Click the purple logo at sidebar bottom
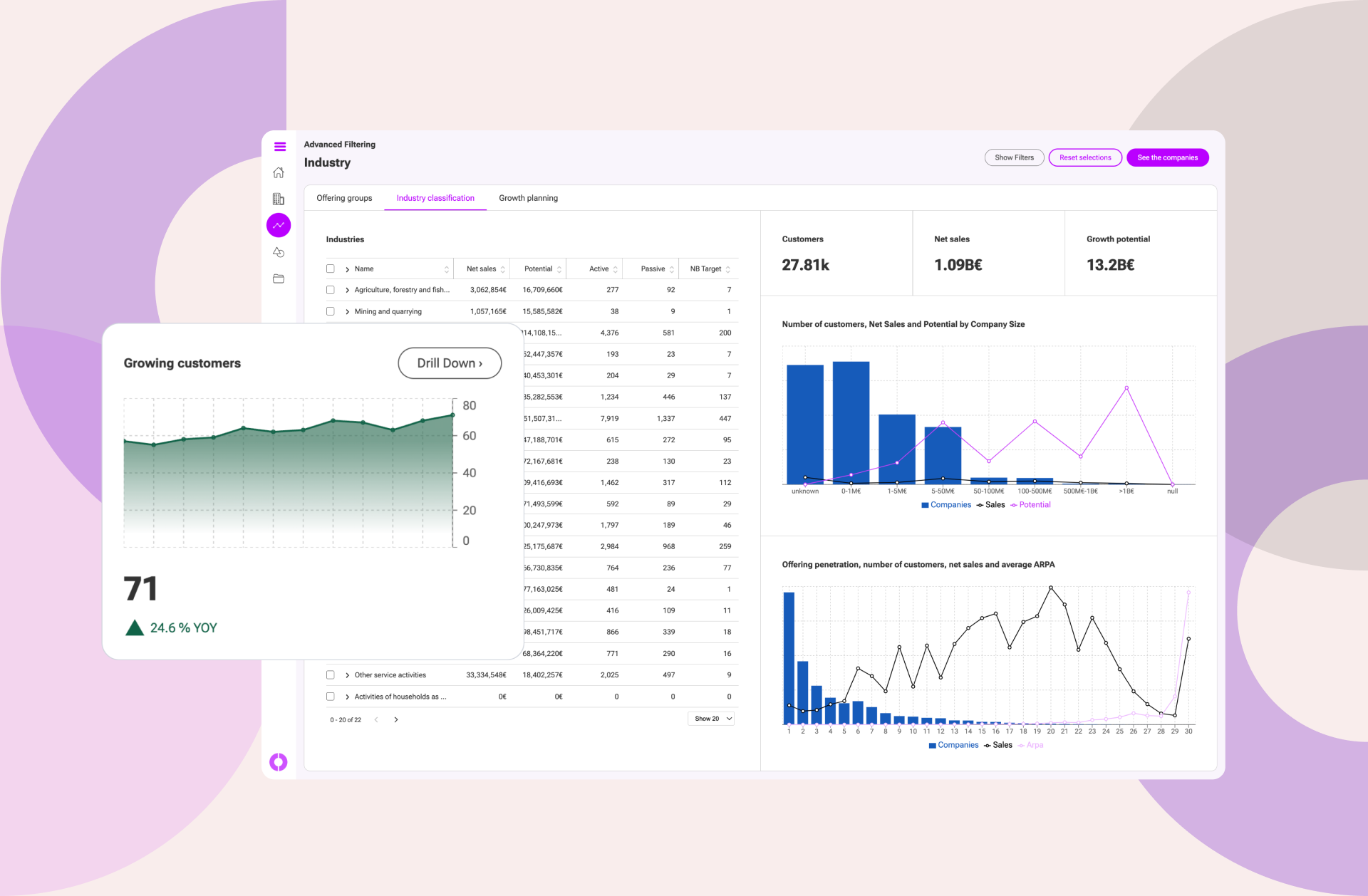This screenshot has width=1368, height=896. pos(279,762)
